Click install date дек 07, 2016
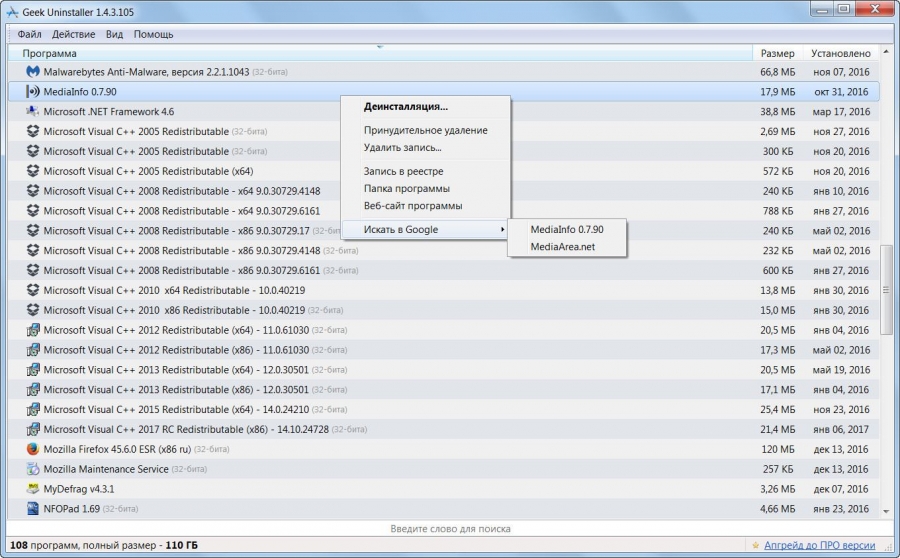Viewport: 900px width, 558px height. pyautogui.click(x=841, y=489)
